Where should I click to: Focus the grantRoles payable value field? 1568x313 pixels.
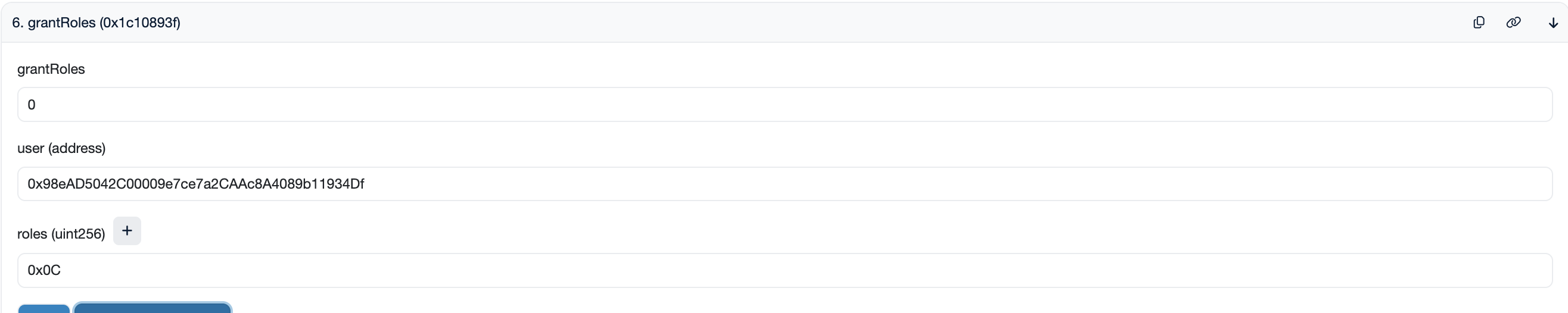[784, 105]
